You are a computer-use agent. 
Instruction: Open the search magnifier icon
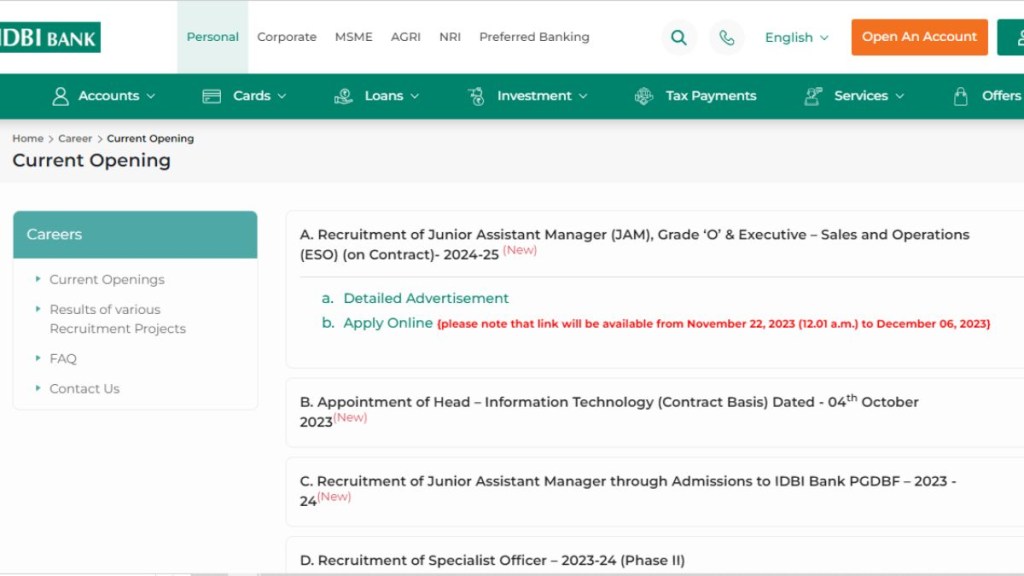click(679, 38)
